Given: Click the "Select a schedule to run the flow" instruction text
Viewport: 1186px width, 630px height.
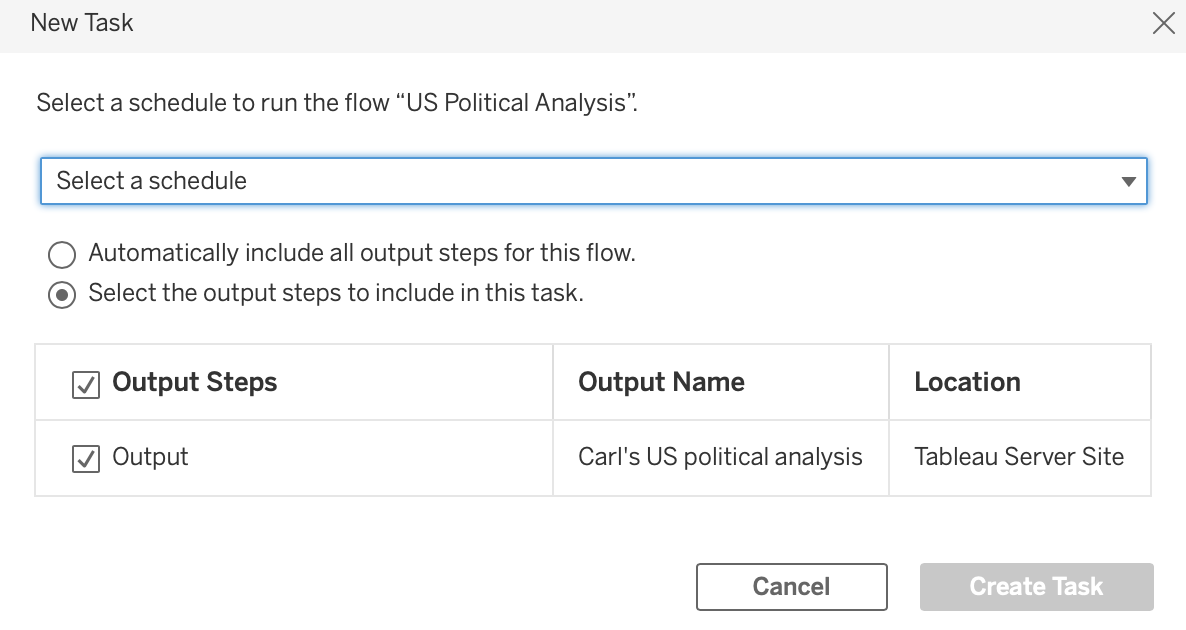Looking at the screenshot, I should 212,103.
